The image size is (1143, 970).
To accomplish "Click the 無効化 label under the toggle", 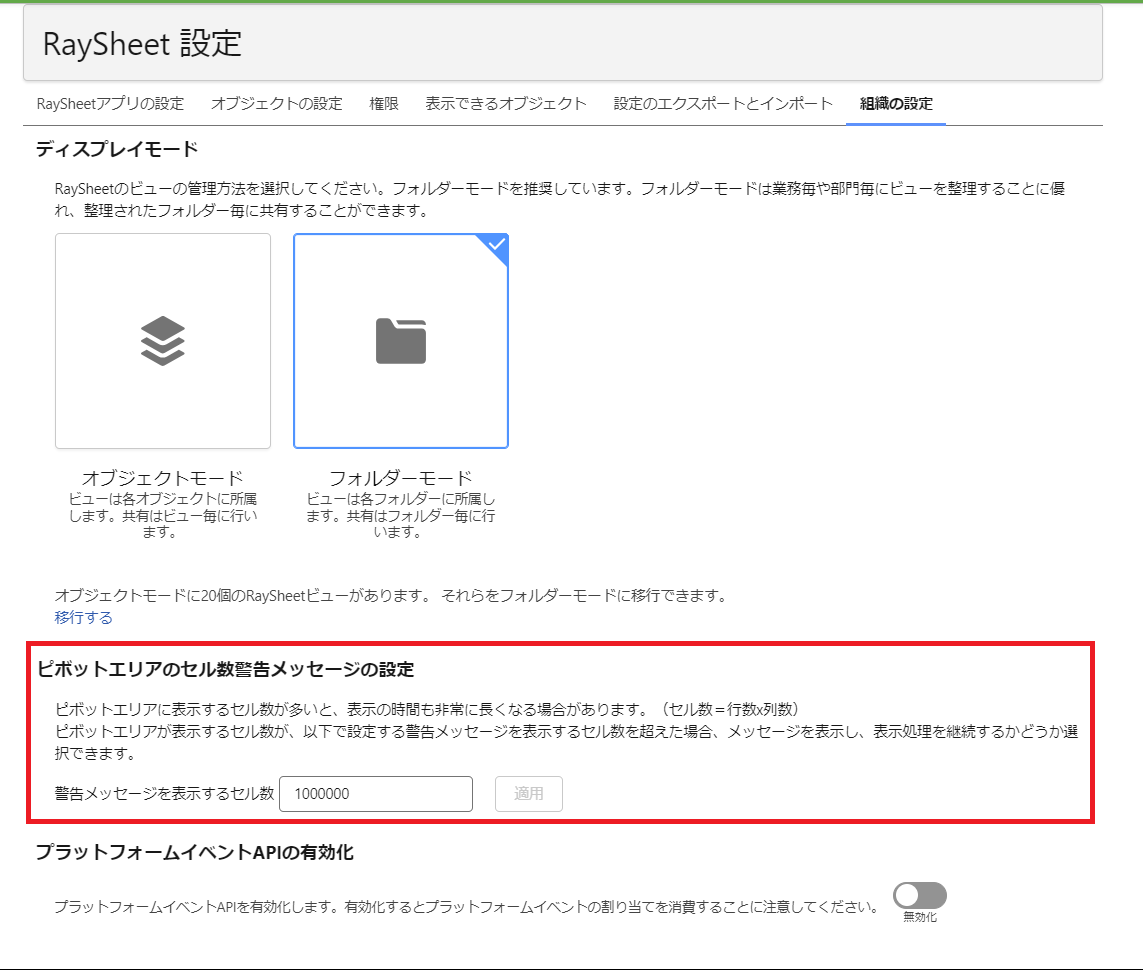I will [920, 917].
